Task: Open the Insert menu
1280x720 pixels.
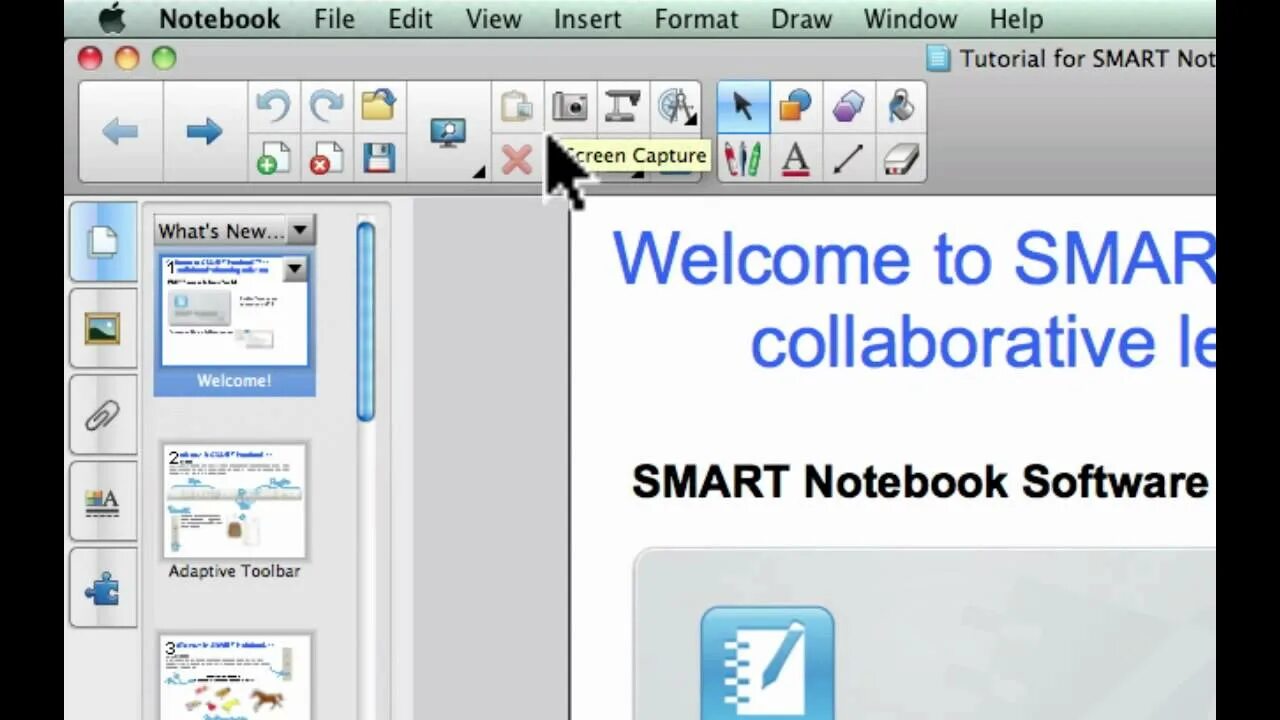Action: click(x=588, y=18)
